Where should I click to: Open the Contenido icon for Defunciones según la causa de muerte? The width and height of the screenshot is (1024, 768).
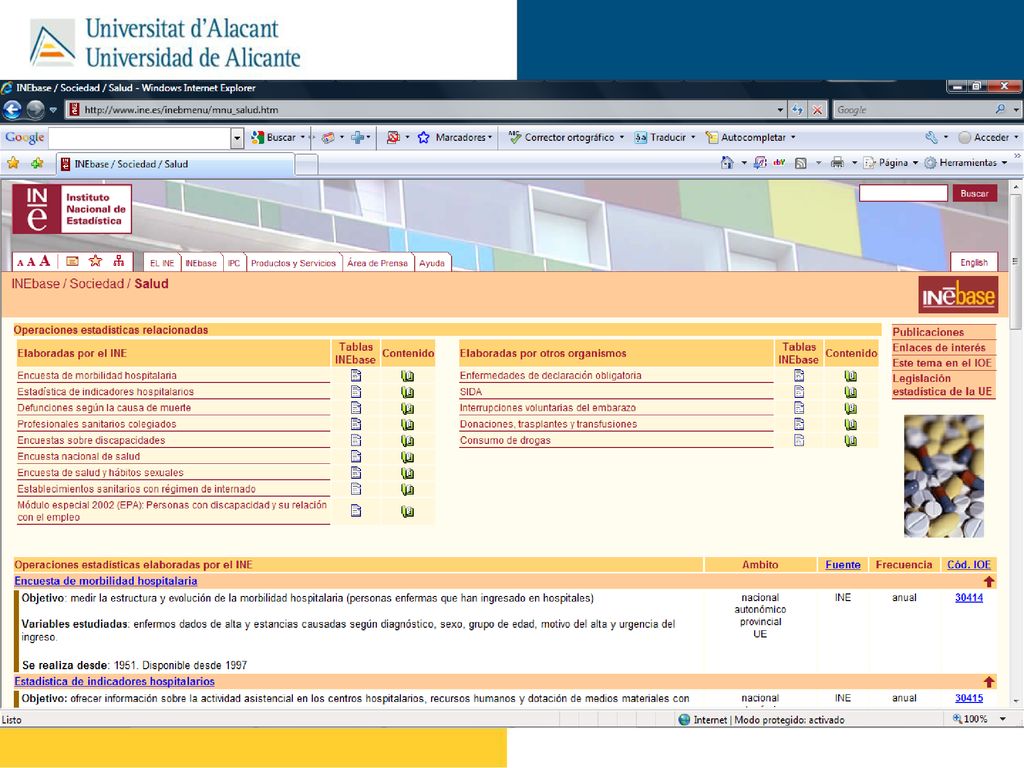click(x=408, y=408)
